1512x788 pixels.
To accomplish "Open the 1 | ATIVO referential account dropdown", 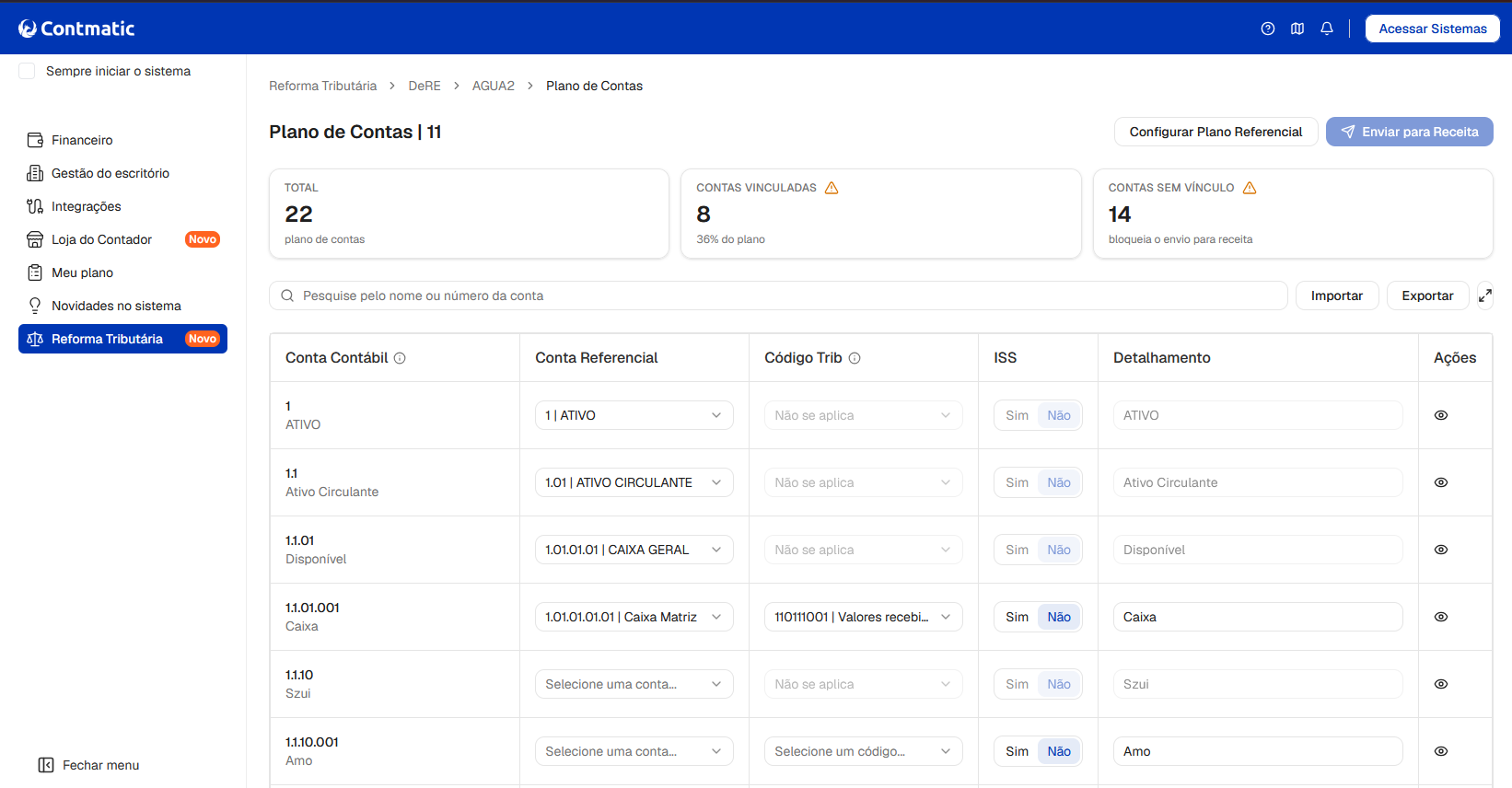I will coord(634,415).
